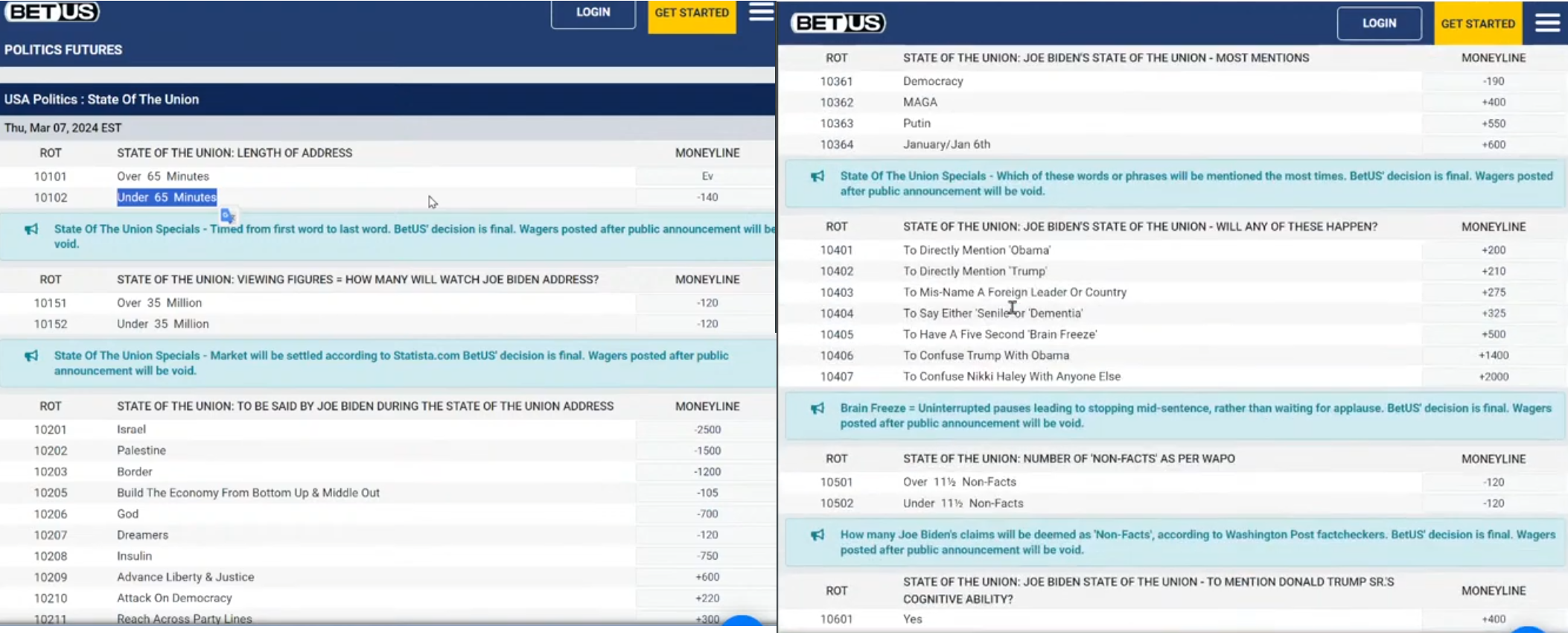Choose +1400 odds Confuse Trump With Obama
Viewport: 1568px width, 644px height.
(1493, 355)
